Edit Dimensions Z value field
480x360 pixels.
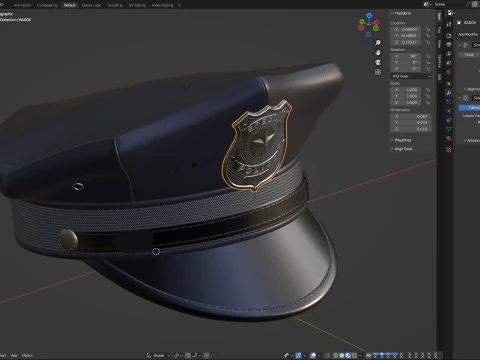coord(411,129)
